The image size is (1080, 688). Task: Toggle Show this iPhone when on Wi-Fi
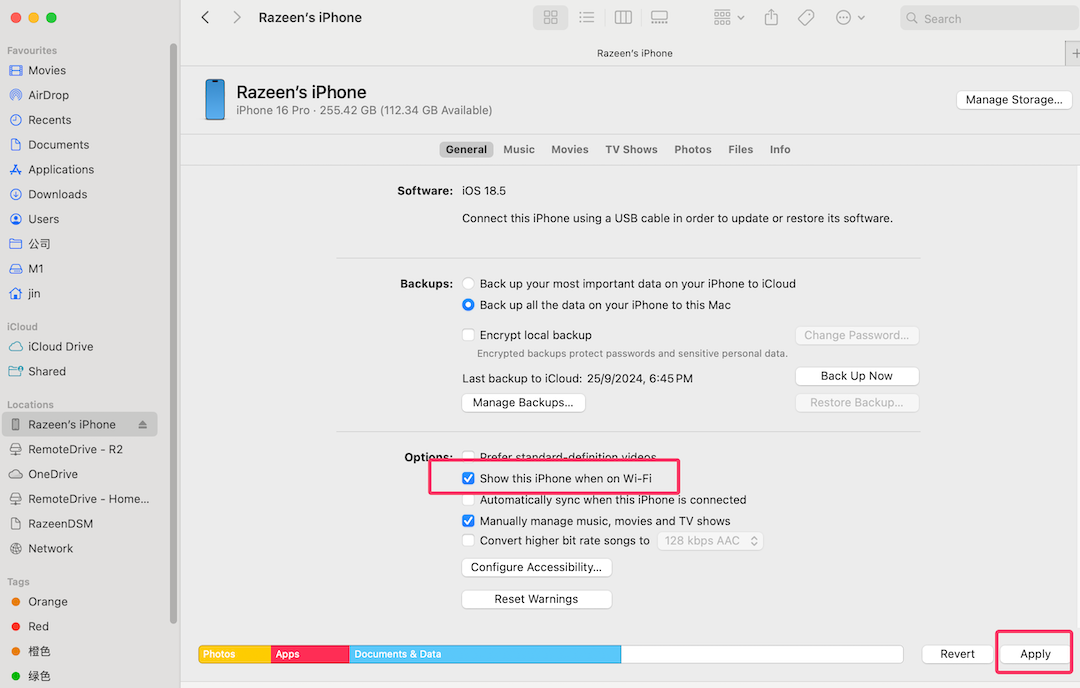click(468, 479)
